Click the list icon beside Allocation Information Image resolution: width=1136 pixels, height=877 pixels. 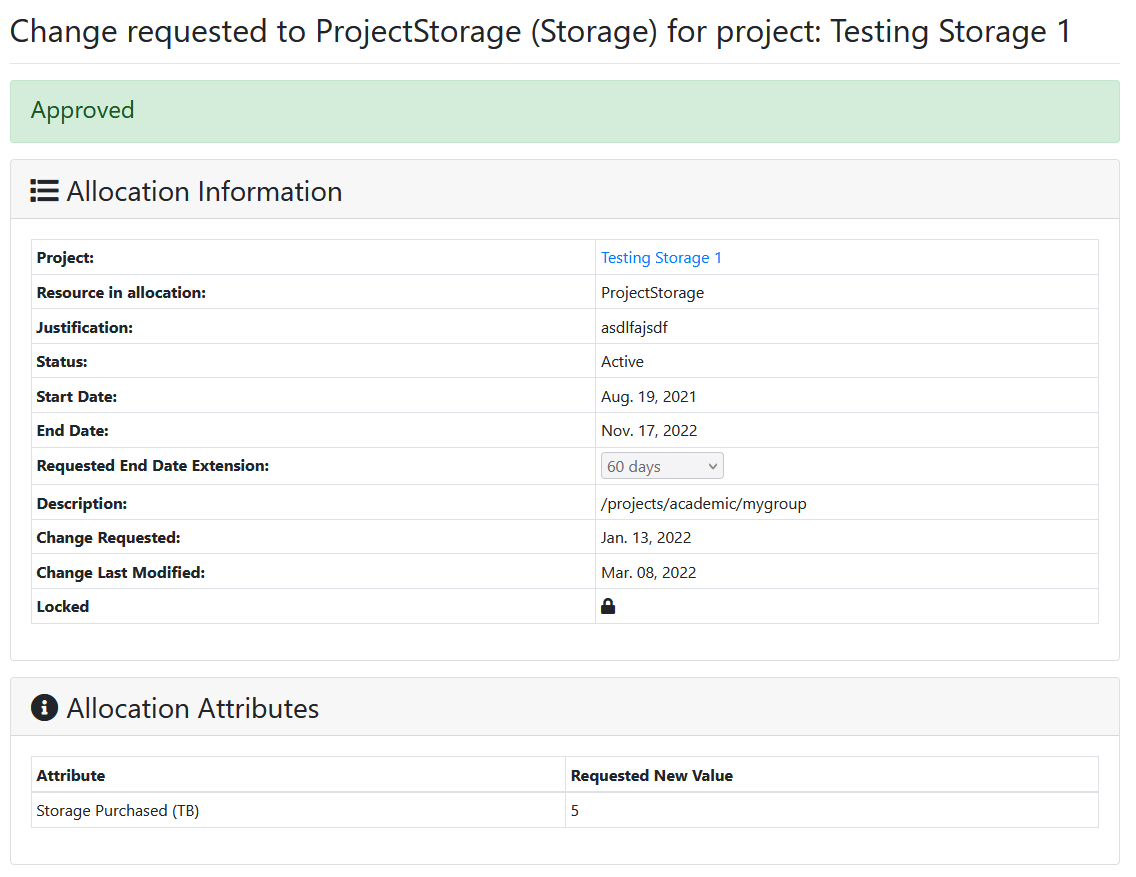pos(44,191)
